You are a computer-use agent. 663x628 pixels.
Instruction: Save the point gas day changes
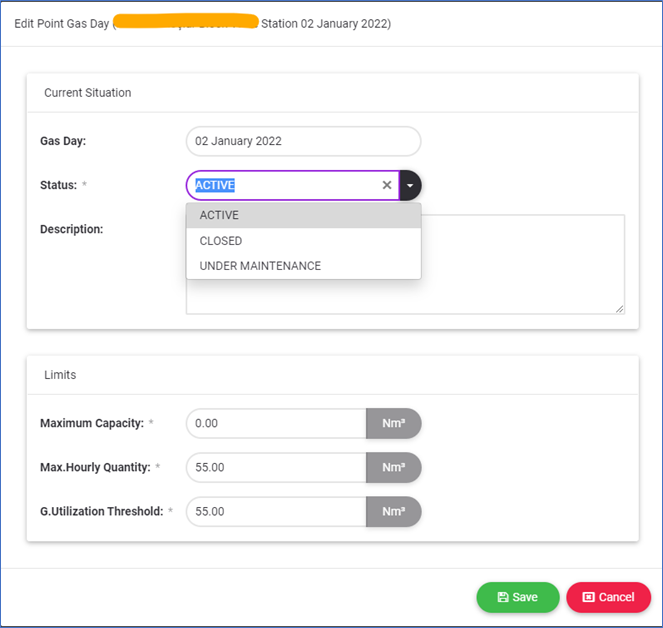click(518, 597)
